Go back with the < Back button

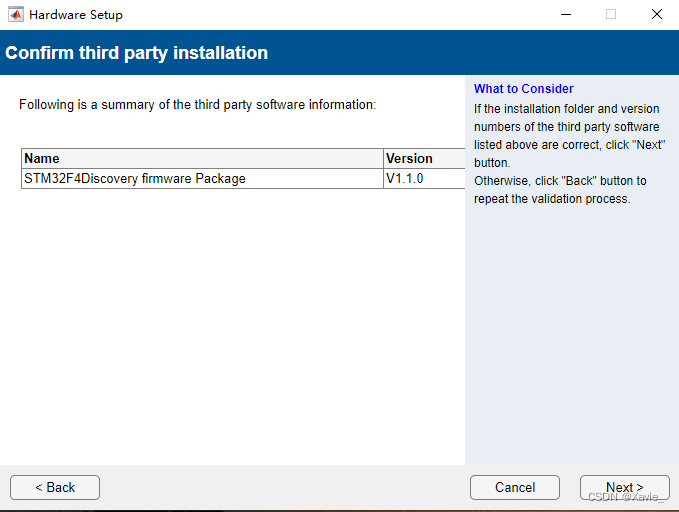55,487
